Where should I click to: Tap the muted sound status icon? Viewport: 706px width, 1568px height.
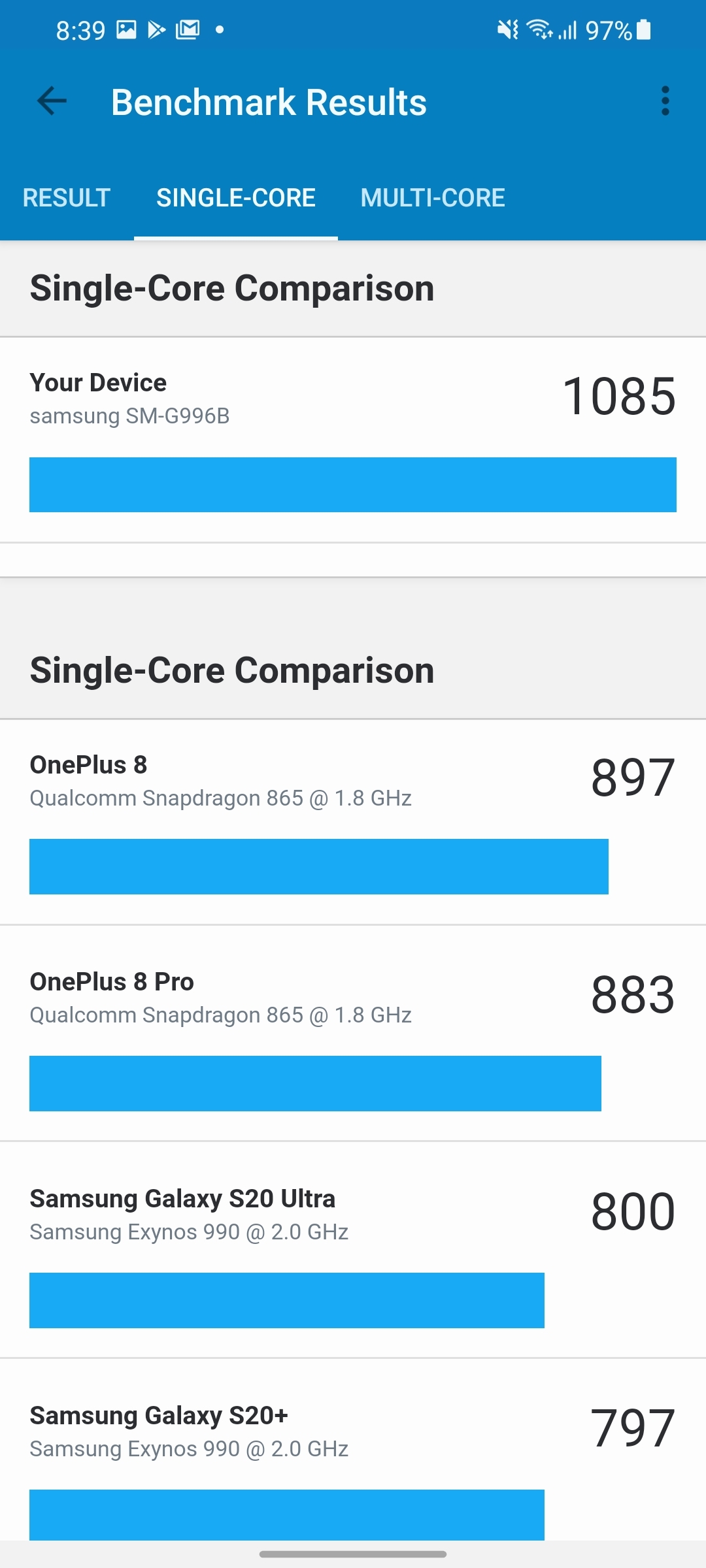tap(507, 29)
